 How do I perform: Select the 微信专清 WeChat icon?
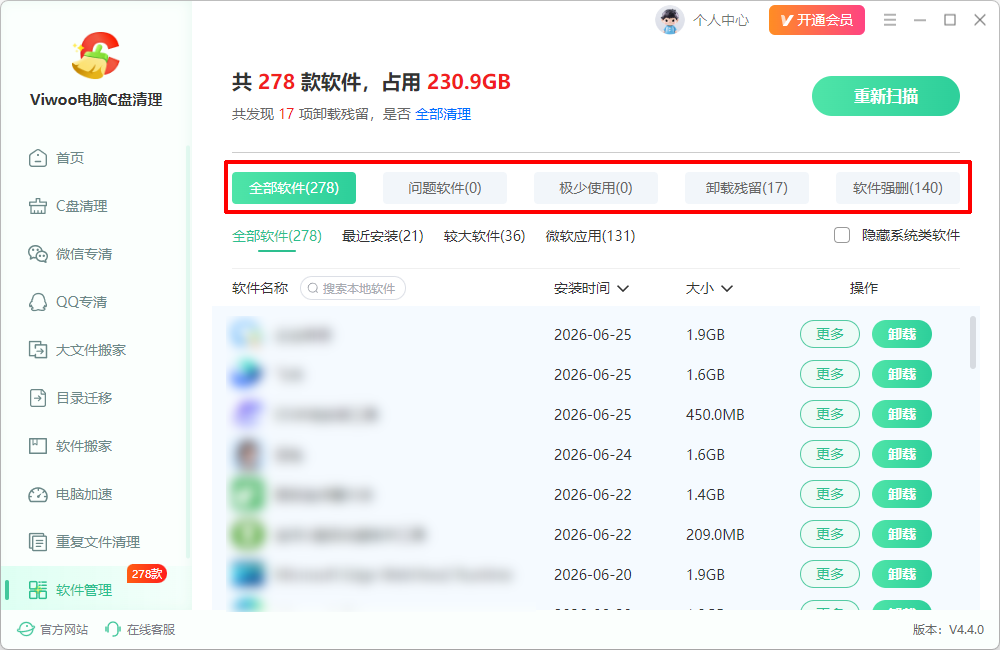(x=38, y=254)
